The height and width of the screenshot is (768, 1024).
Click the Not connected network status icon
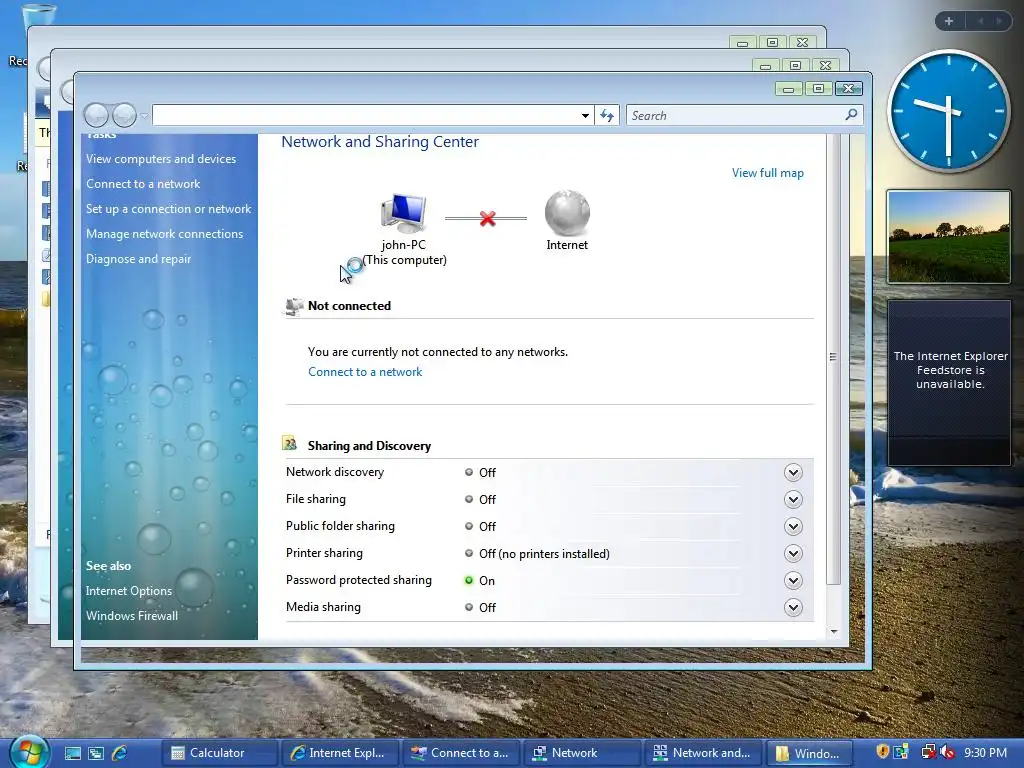click(x=295, y=306)
